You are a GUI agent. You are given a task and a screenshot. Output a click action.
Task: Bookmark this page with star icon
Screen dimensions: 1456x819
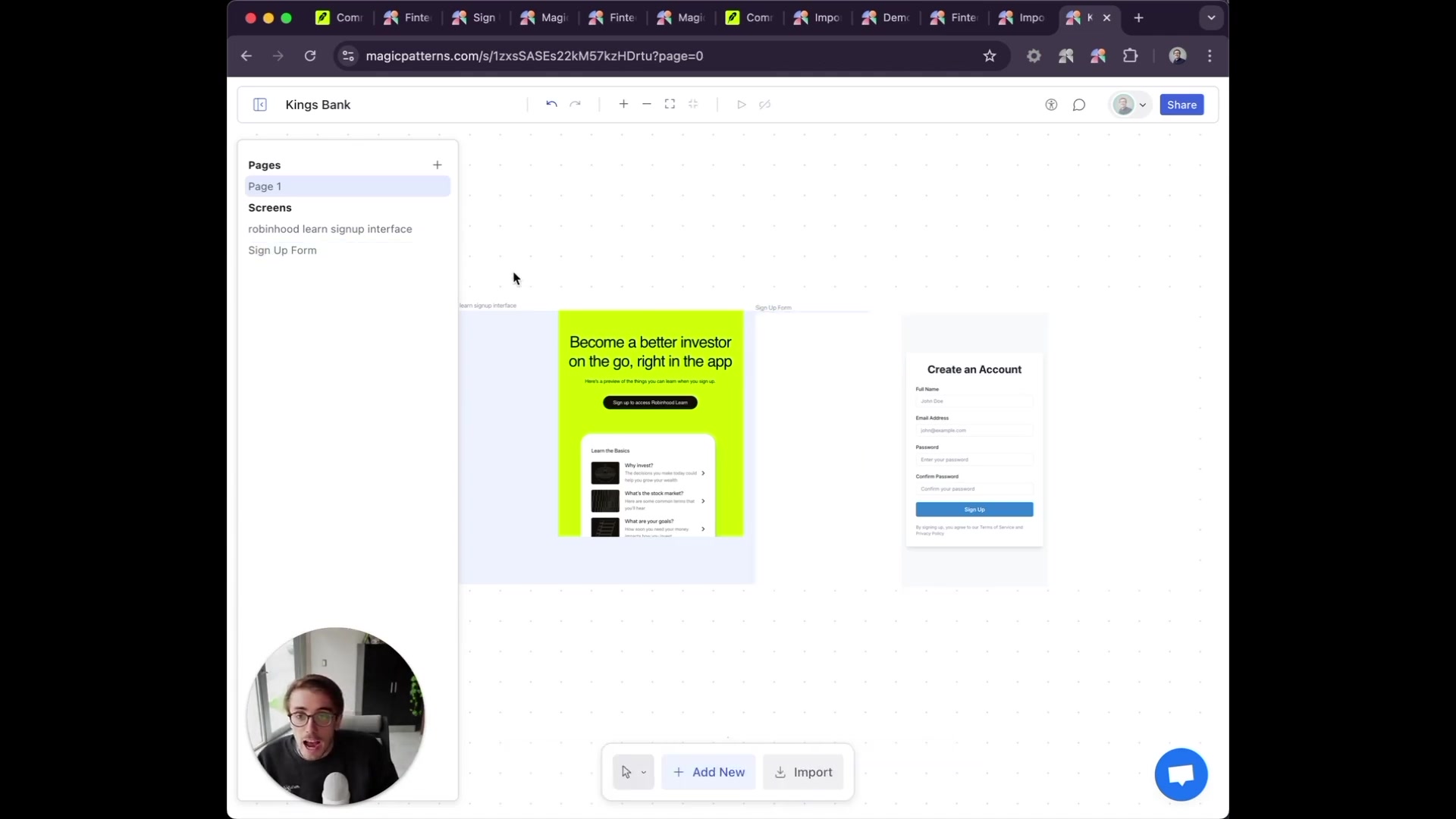990,55
